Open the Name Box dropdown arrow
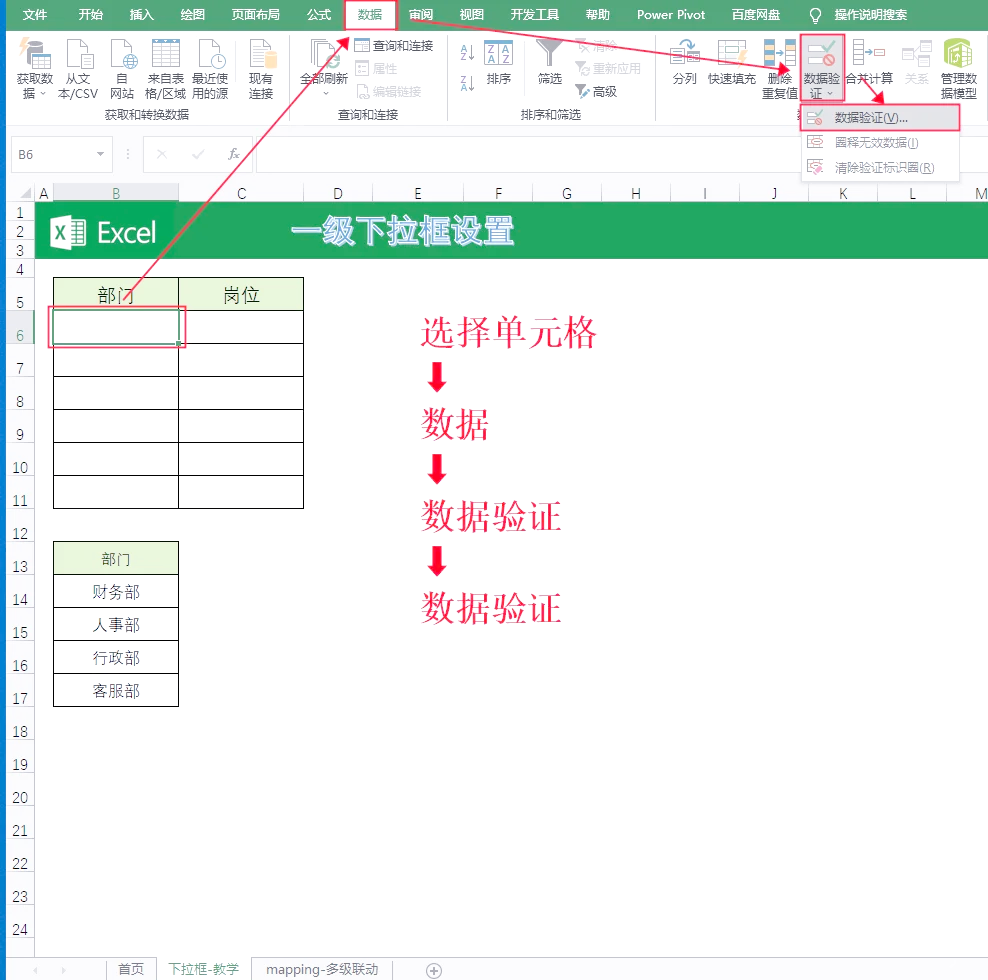Image resolution: width=988 pixels, height=980 pixels. [100, 154]
